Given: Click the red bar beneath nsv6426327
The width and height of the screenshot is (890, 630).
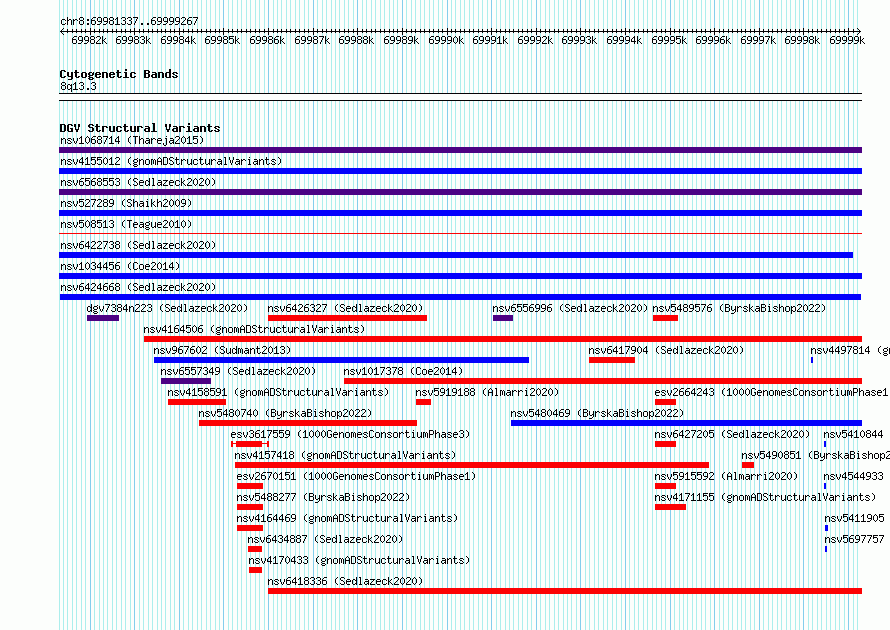Looking at the screenshot, I should (347, 318).
